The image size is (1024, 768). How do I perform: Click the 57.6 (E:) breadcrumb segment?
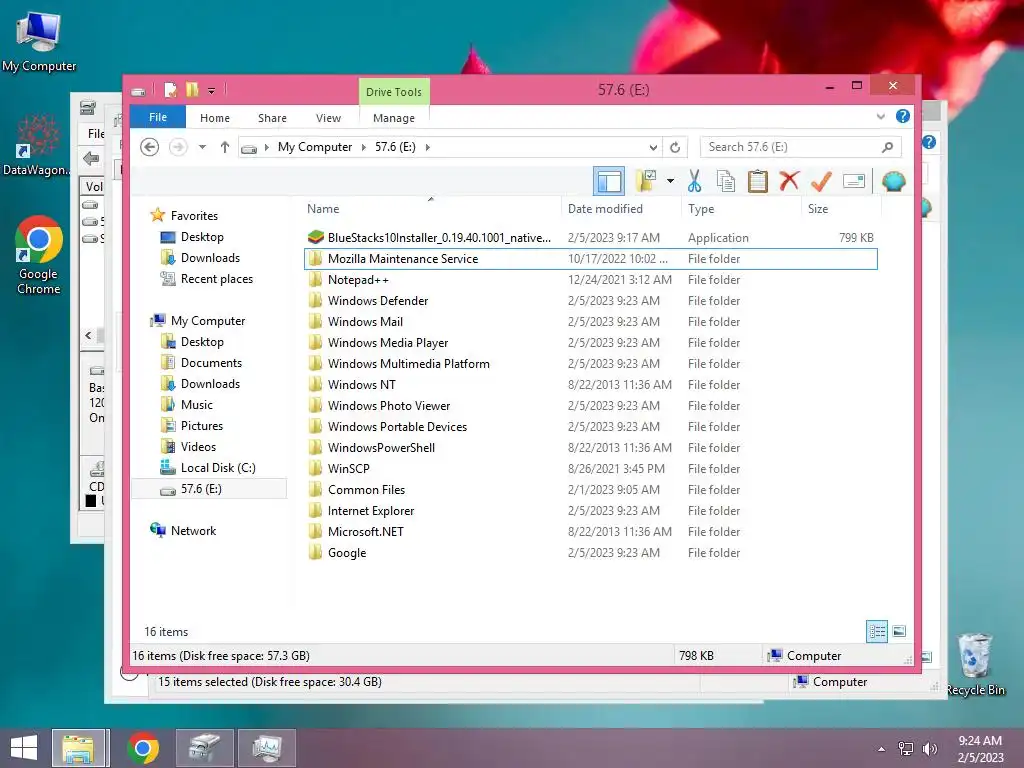point(395,147)
